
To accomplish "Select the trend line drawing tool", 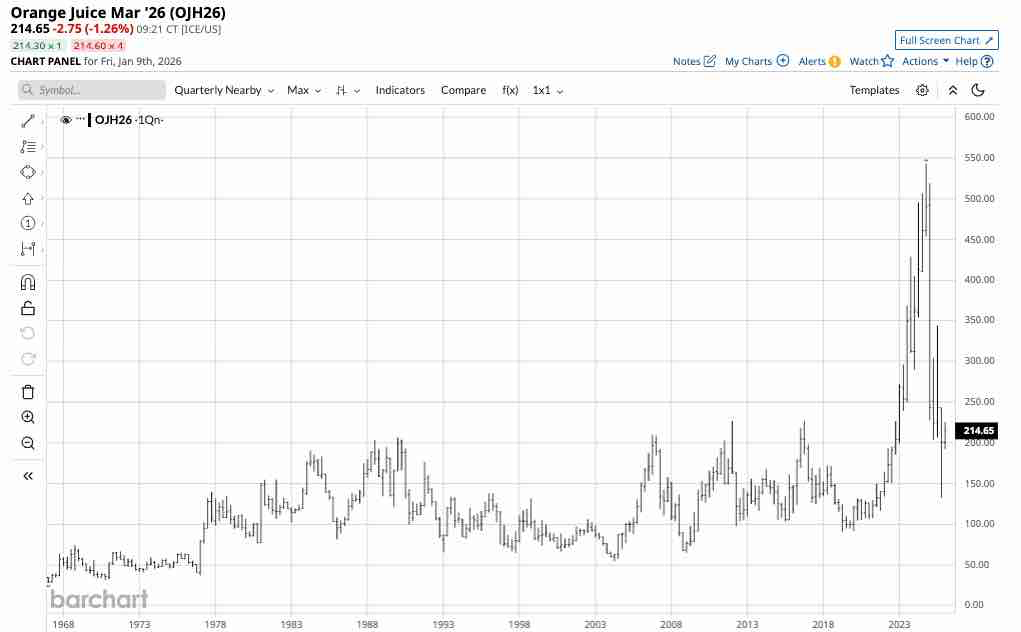I will 28,121.
